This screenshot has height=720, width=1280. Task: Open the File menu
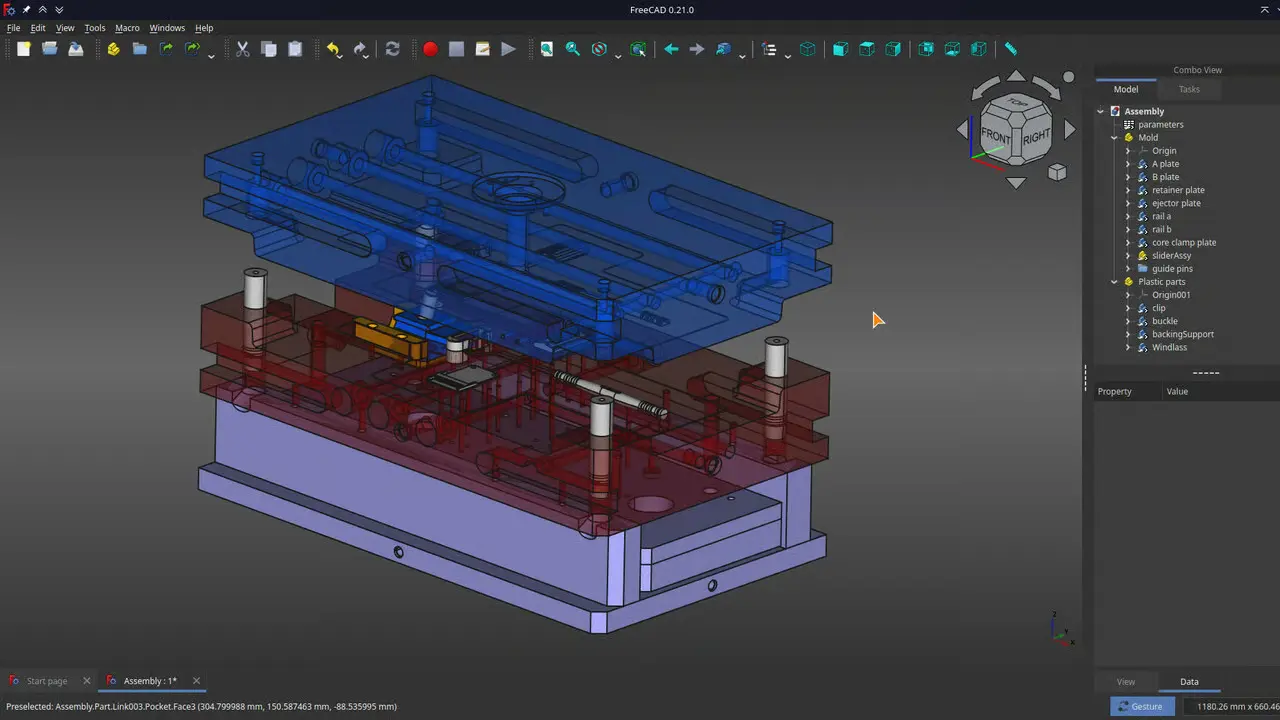(x=14, y=28)
